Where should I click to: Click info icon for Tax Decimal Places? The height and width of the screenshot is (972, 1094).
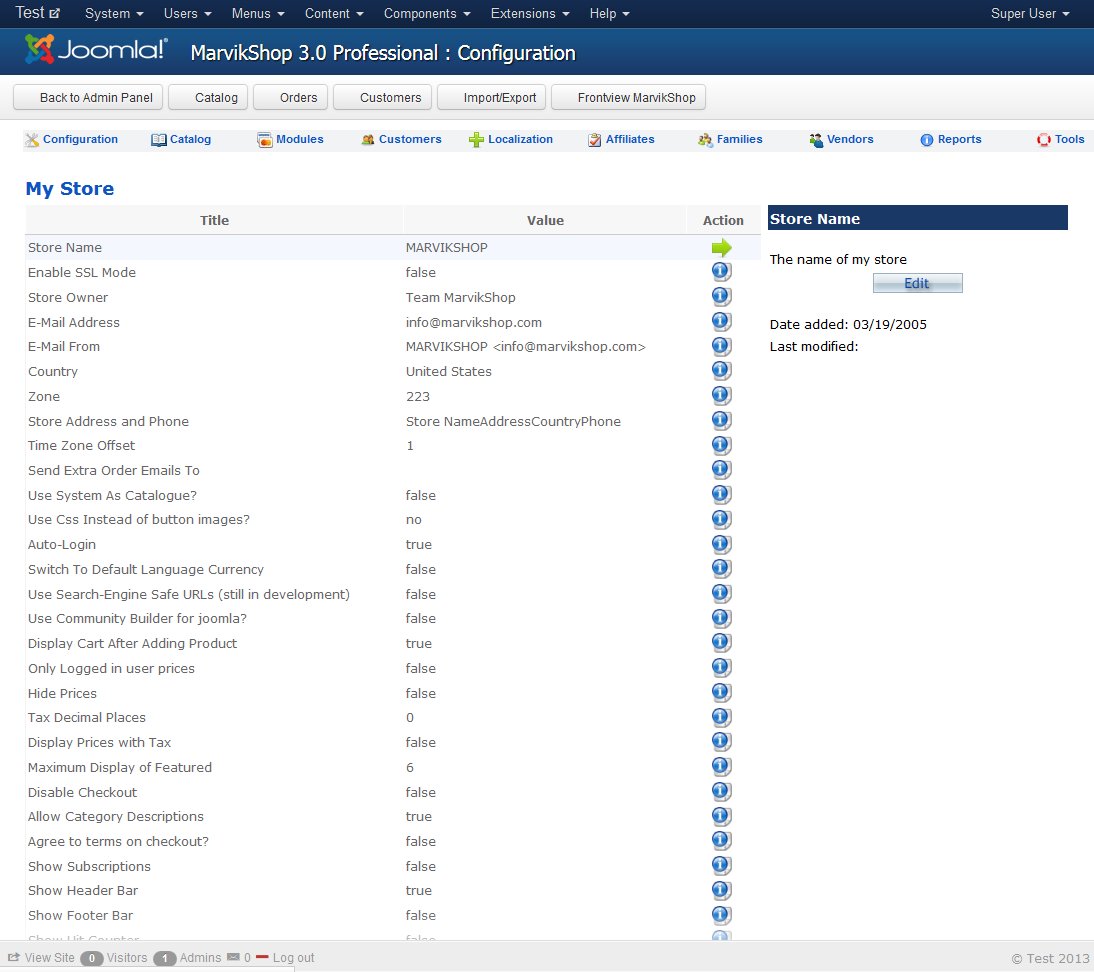[x=721, y=717]
